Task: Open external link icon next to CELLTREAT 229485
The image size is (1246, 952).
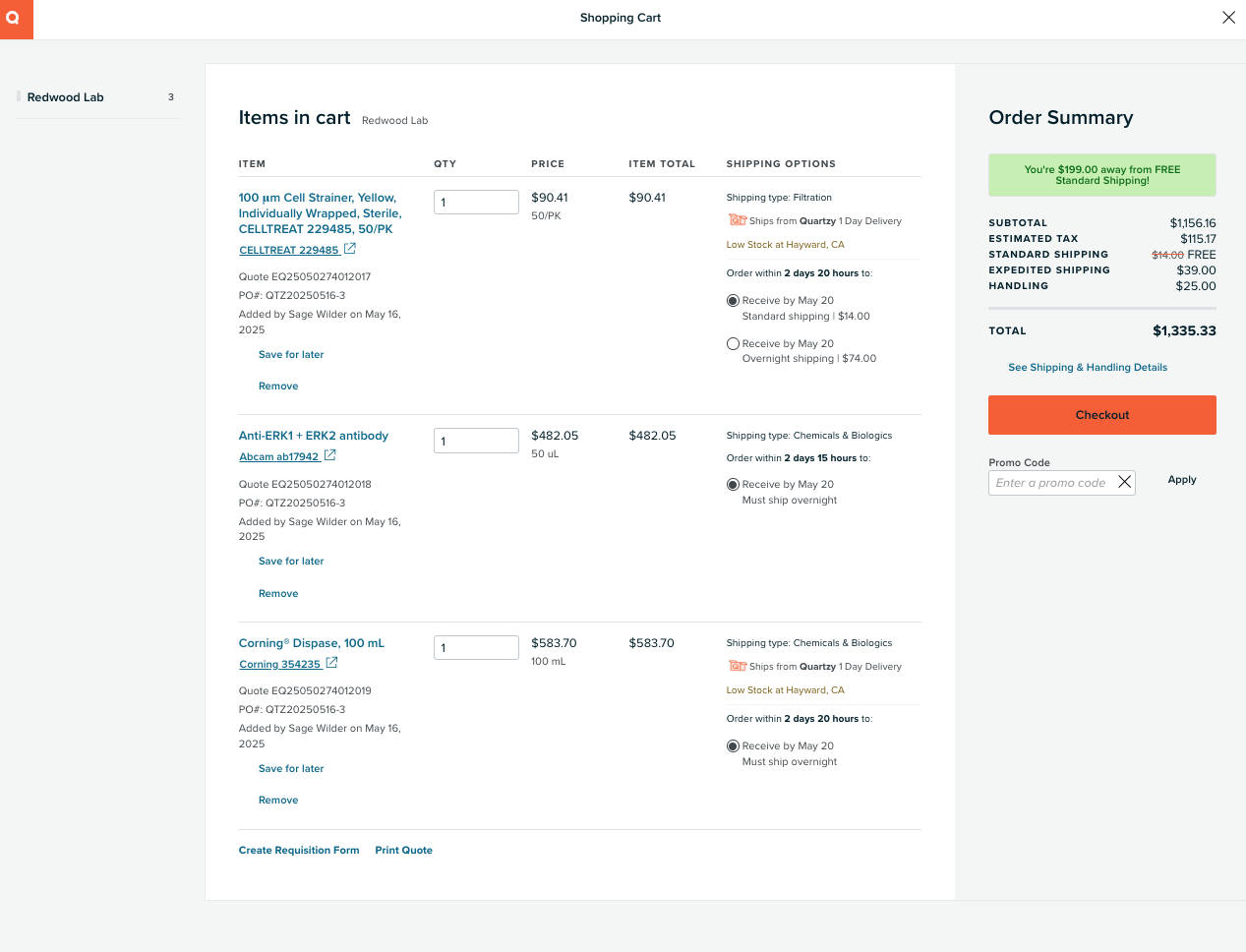Action: click(350, 249)
